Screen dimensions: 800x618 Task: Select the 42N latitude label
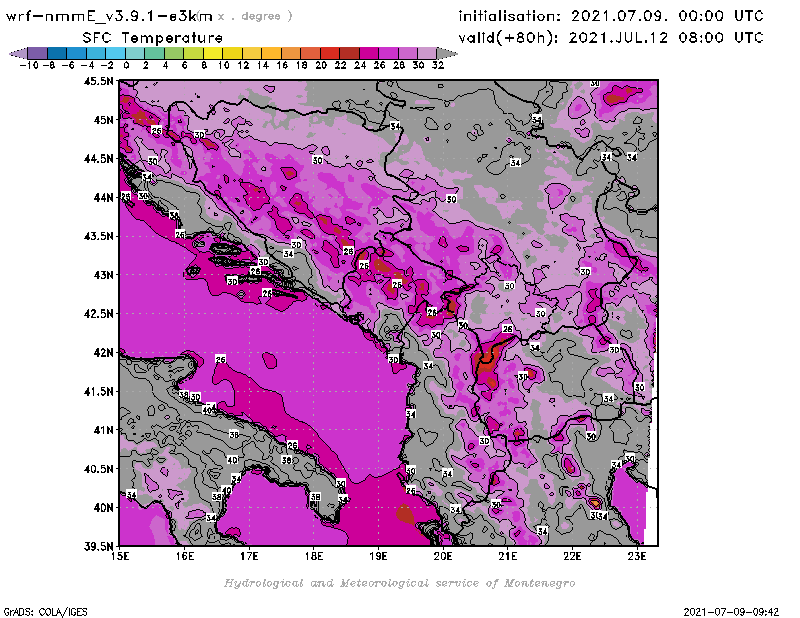click(103, 353)
